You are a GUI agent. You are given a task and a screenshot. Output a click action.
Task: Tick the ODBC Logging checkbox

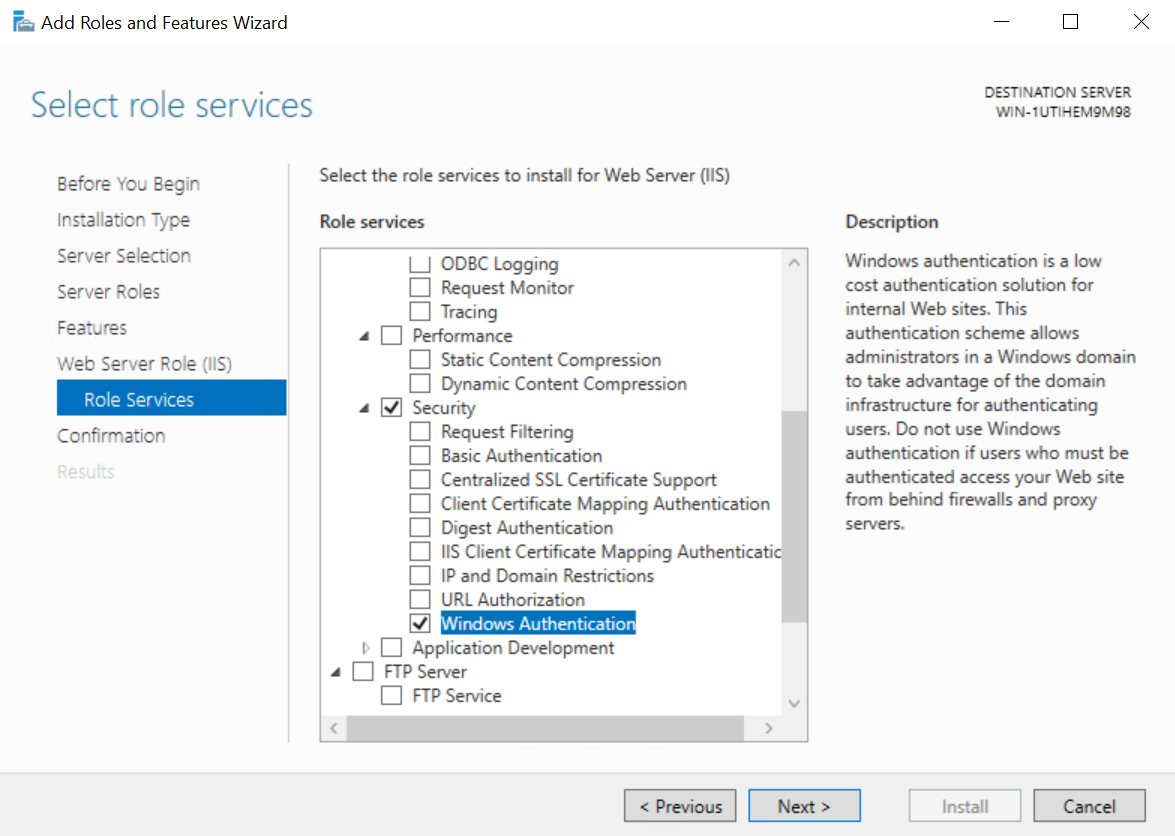coord(420,264)
